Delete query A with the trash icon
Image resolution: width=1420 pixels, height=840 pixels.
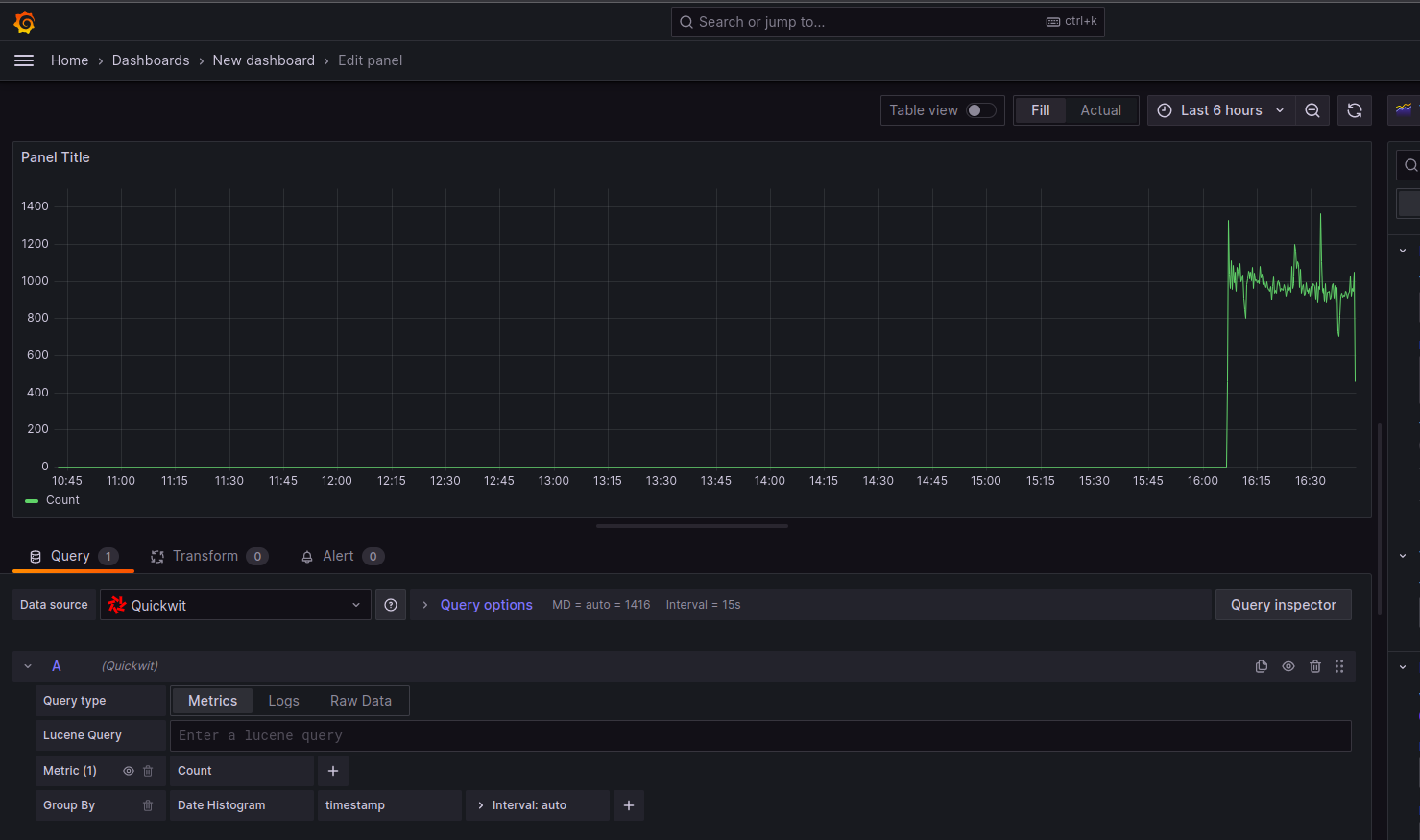(x=1315, y=666)
